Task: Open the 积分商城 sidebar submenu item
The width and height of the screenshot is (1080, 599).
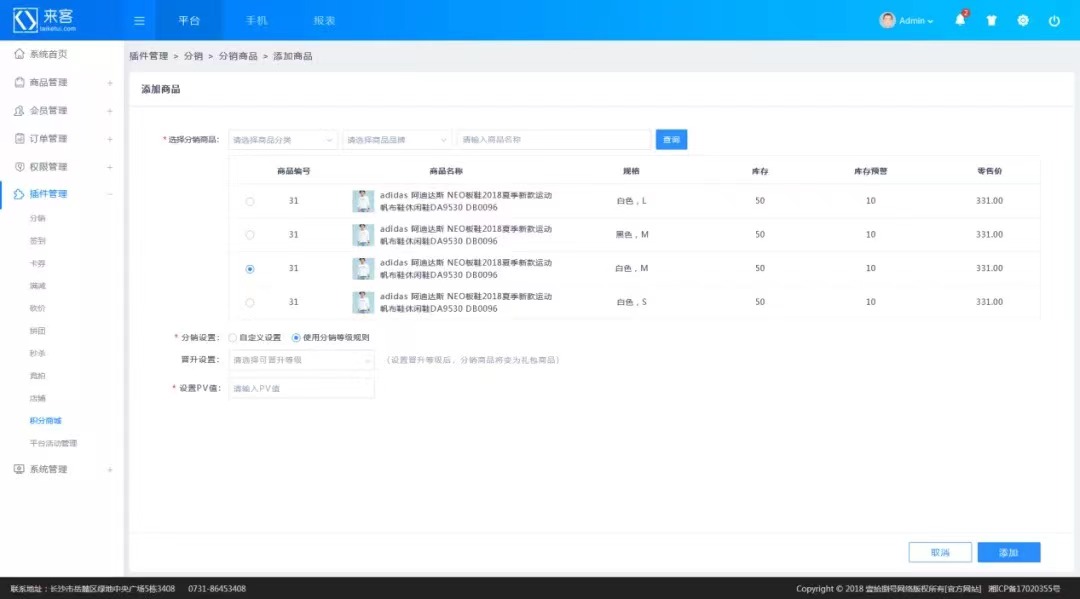Action: pos(45,421)
